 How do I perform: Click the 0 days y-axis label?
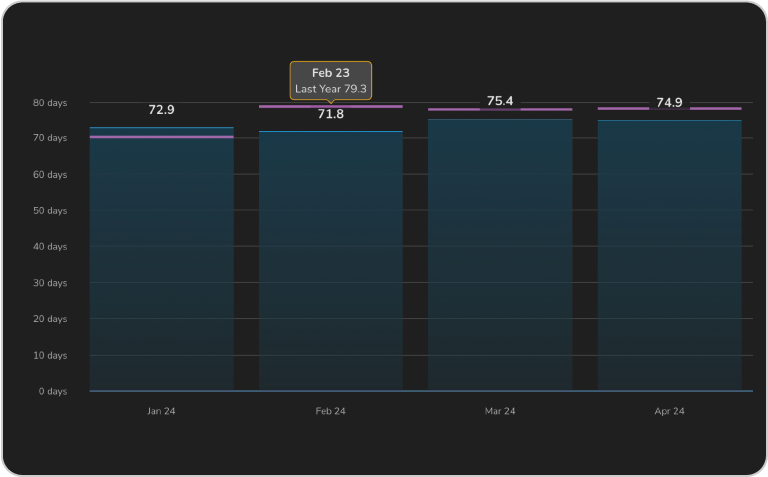[x=53, y=391]
